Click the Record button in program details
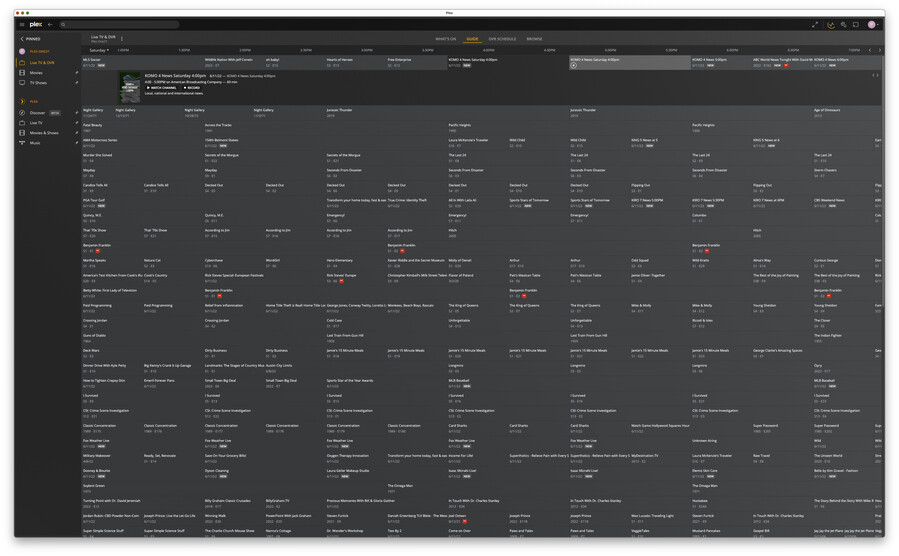This screenshot has height=556, width=899. tap(191, 88)
